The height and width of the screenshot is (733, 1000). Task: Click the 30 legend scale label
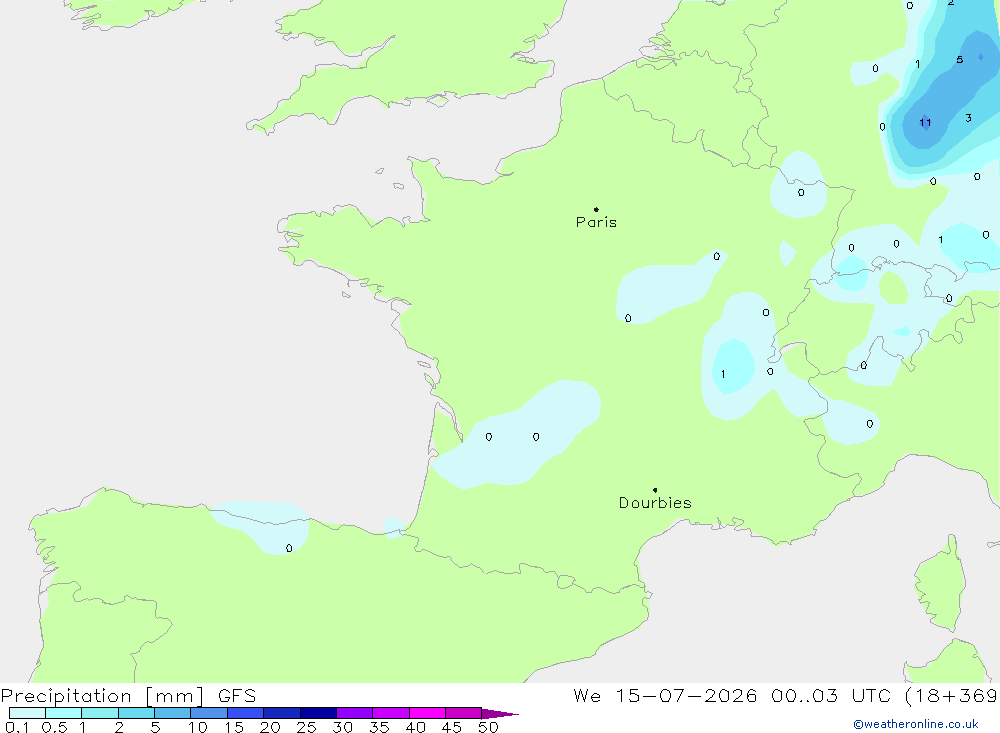click(x=342, y=727)
